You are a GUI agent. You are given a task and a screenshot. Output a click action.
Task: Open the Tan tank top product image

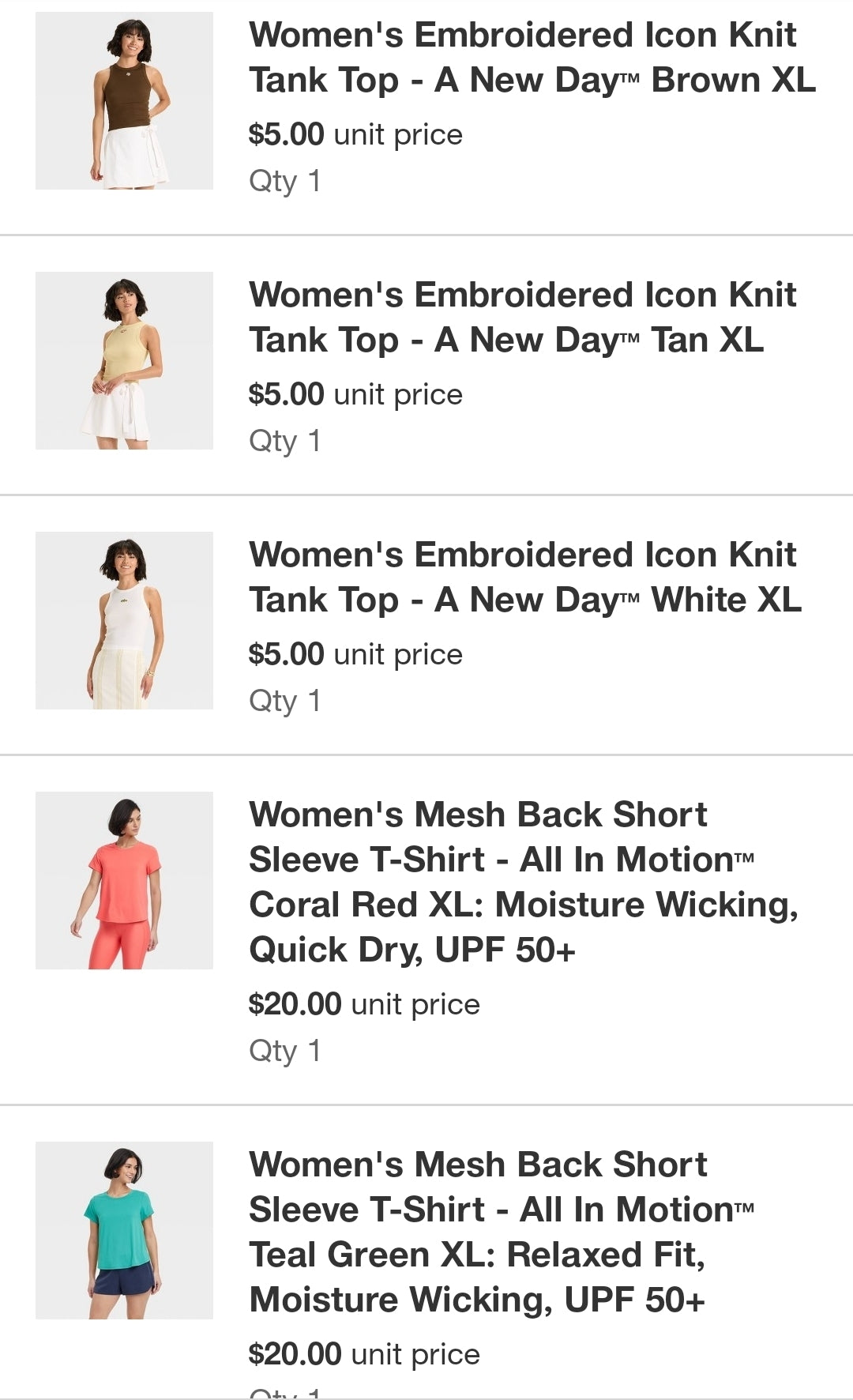click(124, 360)
